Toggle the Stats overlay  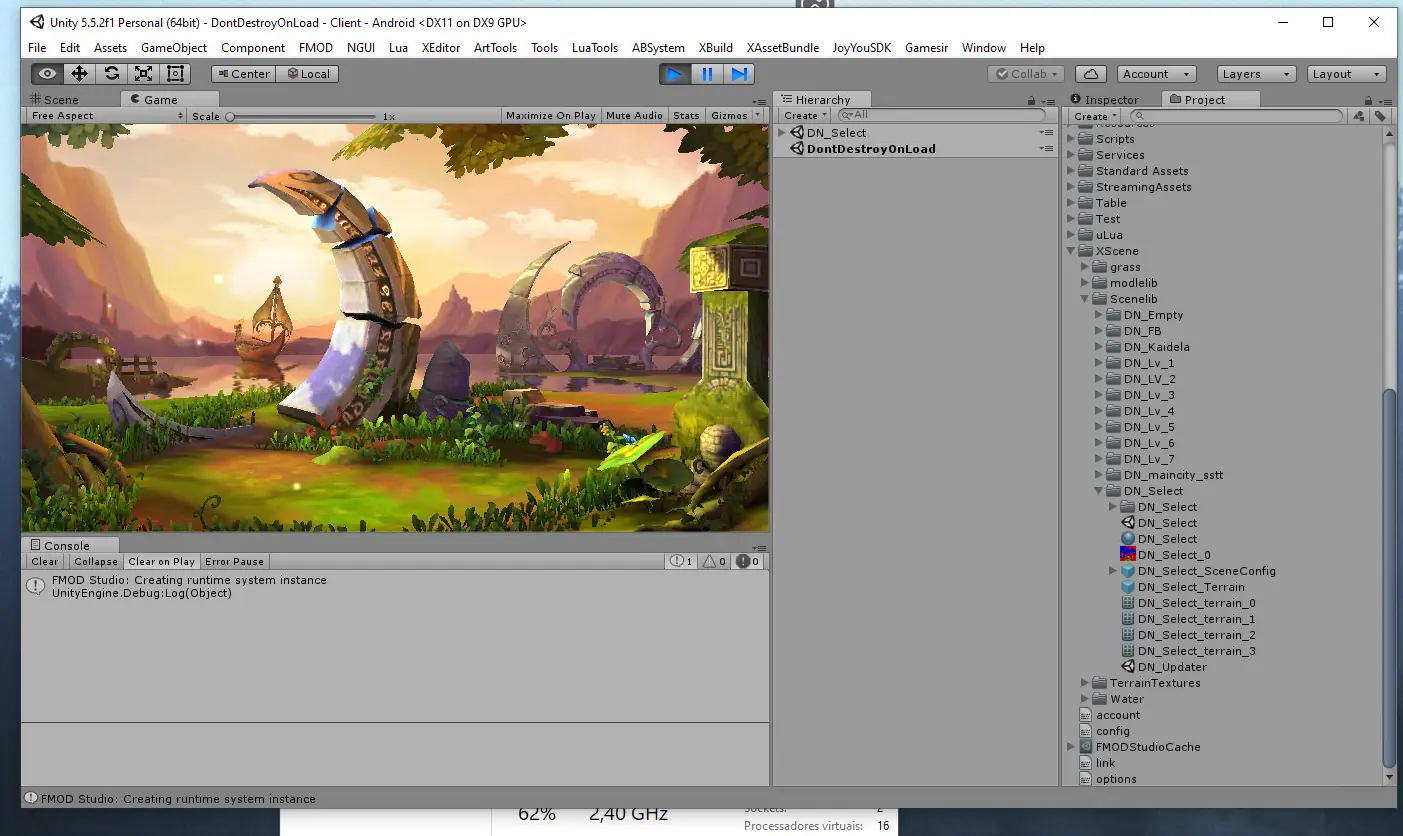pos(686,116)
